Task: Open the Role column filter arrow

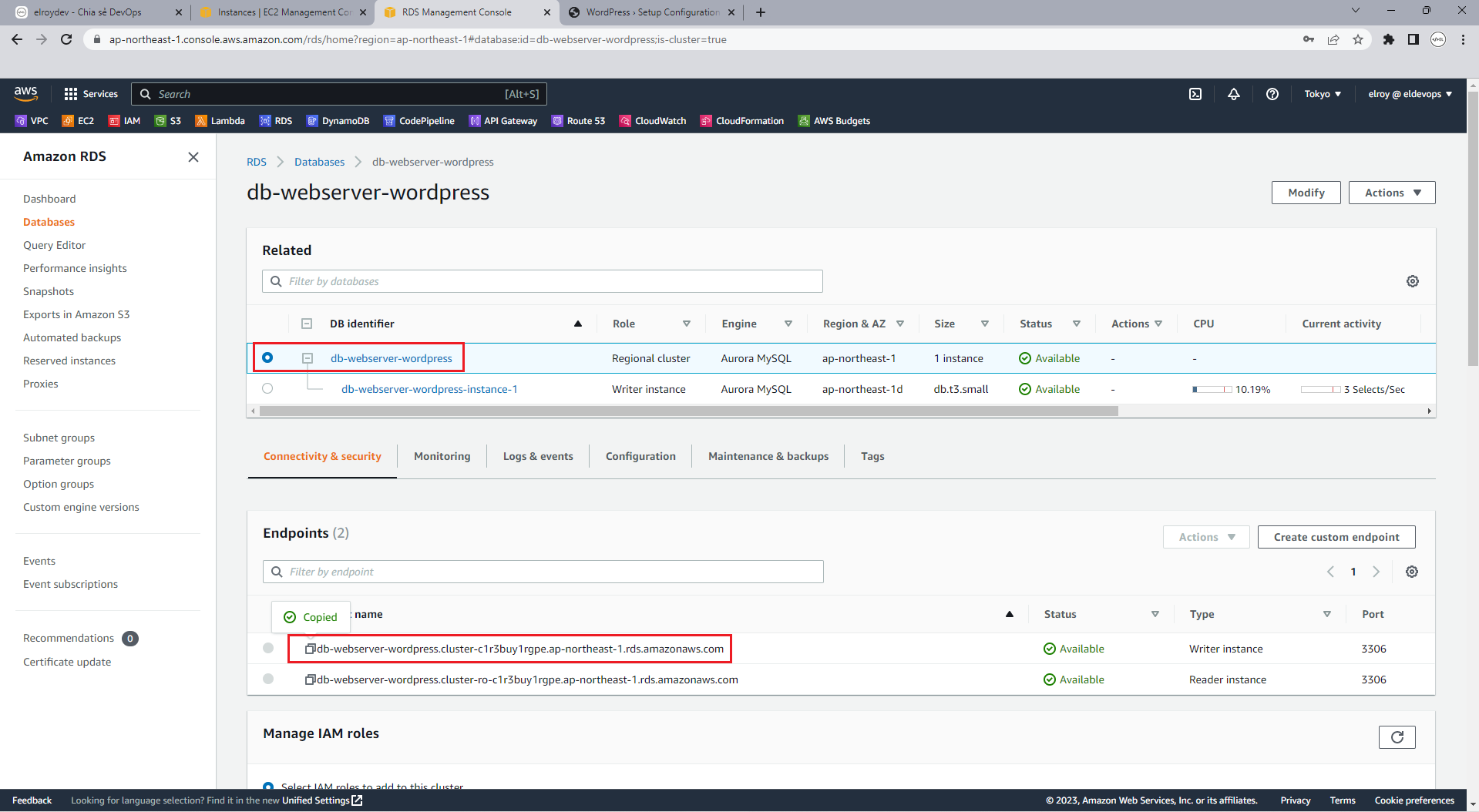Action: pyautogui.click(x=687, y=324)
